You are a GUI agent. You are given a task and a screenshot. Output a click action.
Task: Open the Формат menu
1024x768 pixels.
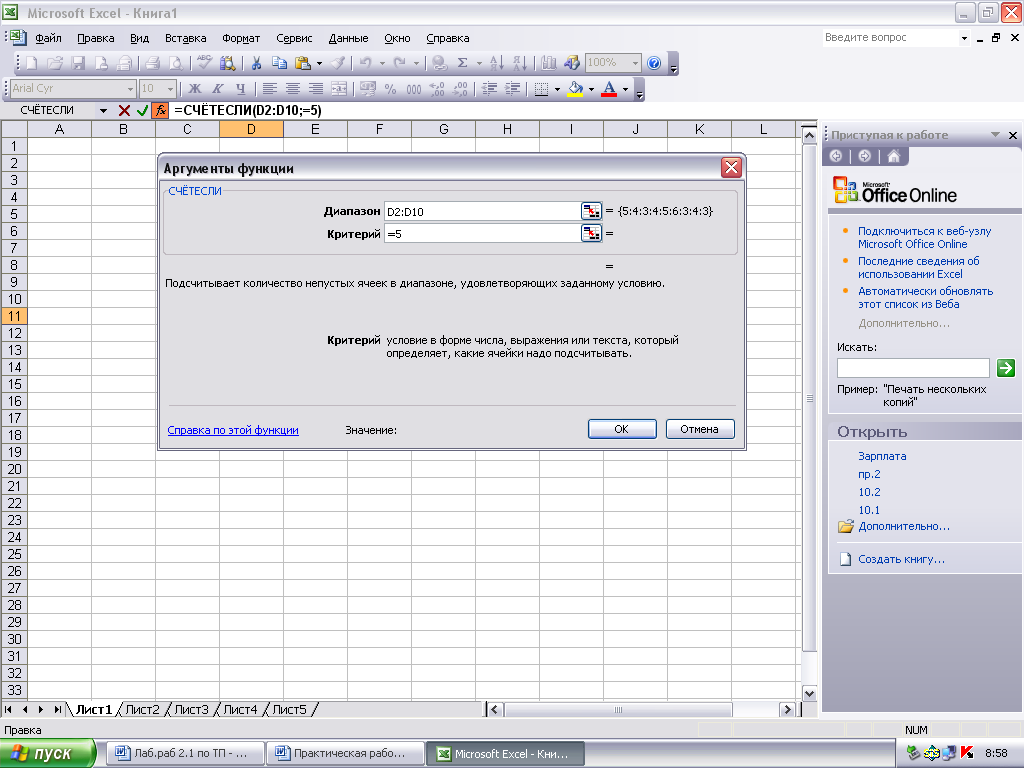pos(241,38)
